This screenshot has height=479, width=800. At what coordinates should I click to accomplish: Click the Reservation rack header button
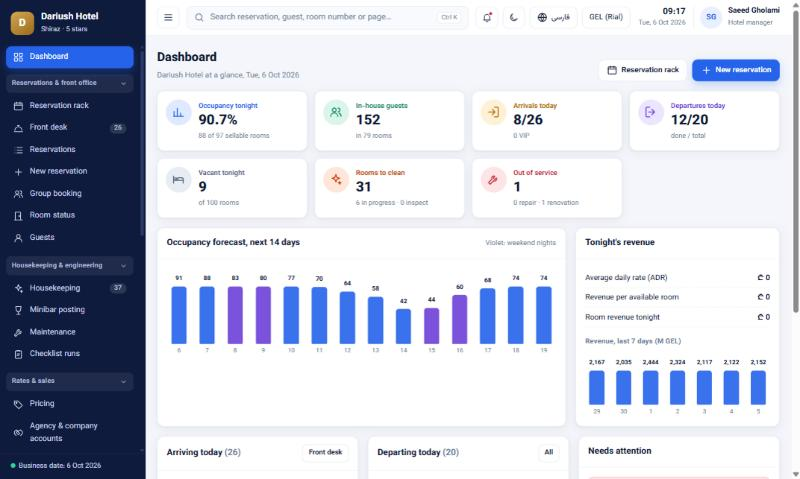[x=642, y=70]
